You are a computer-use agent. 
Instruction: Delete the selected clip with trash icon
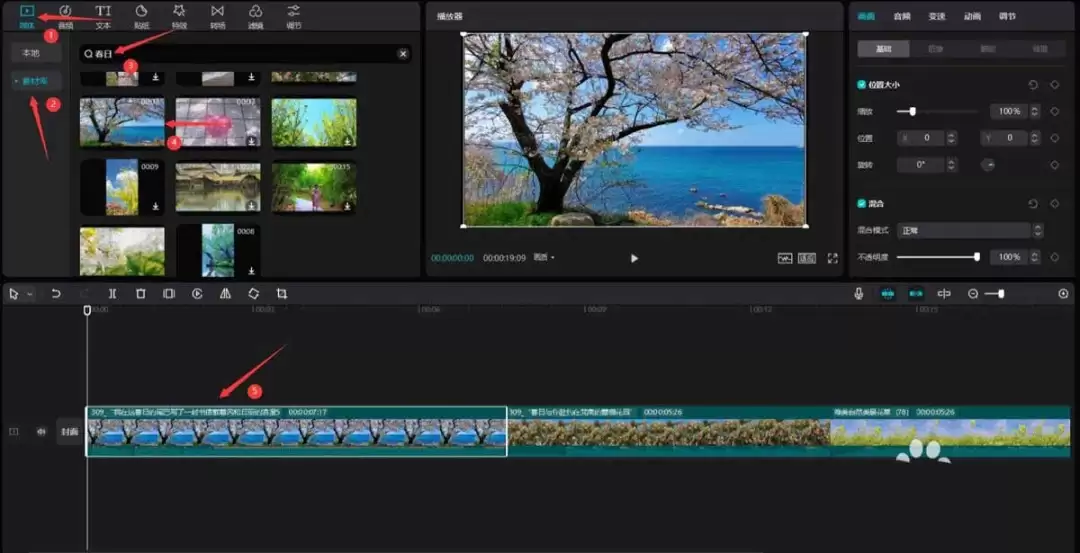click(141, 294)
